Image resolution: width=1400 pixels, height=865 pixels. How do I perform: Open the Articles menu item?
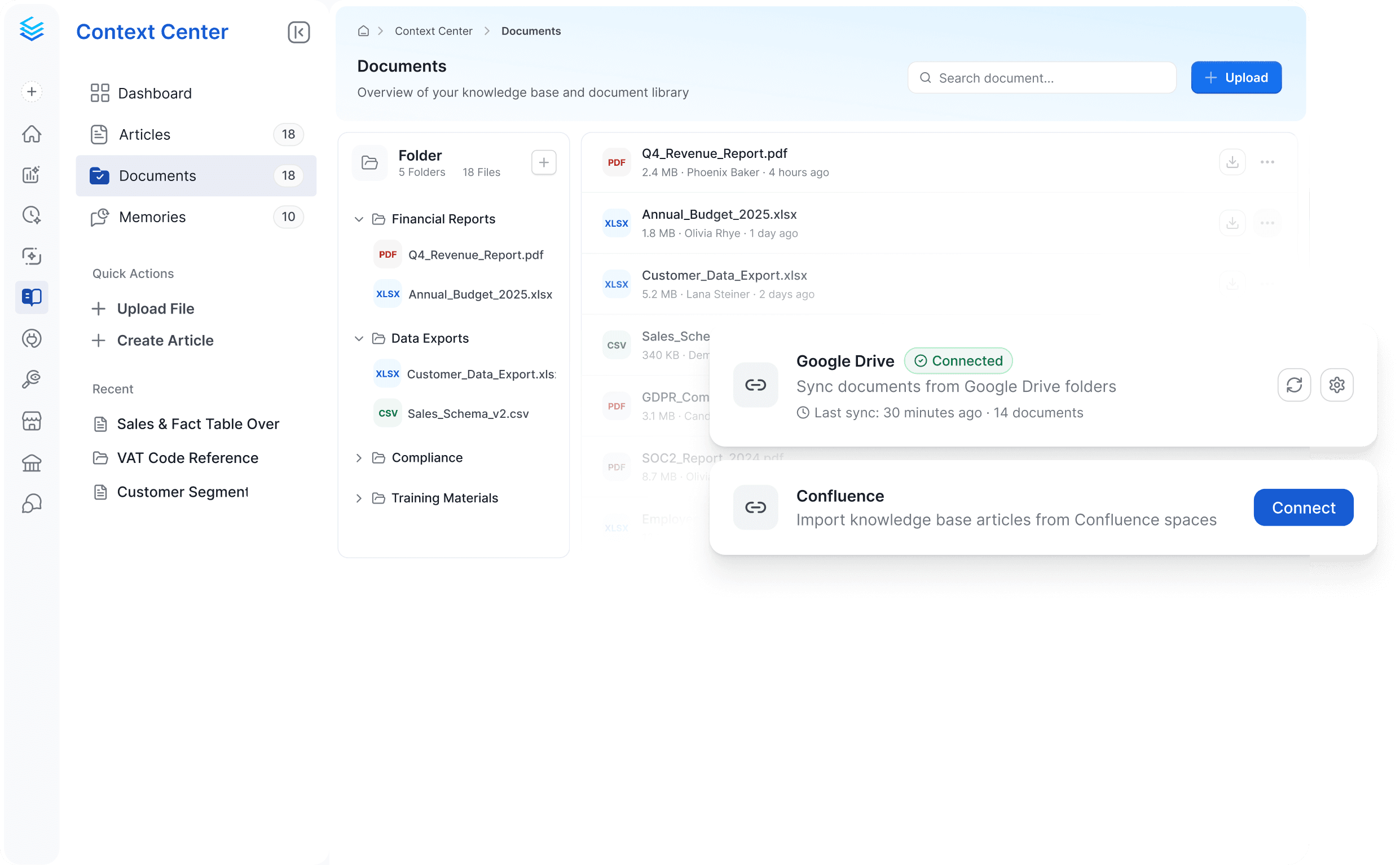coord(196,134)
